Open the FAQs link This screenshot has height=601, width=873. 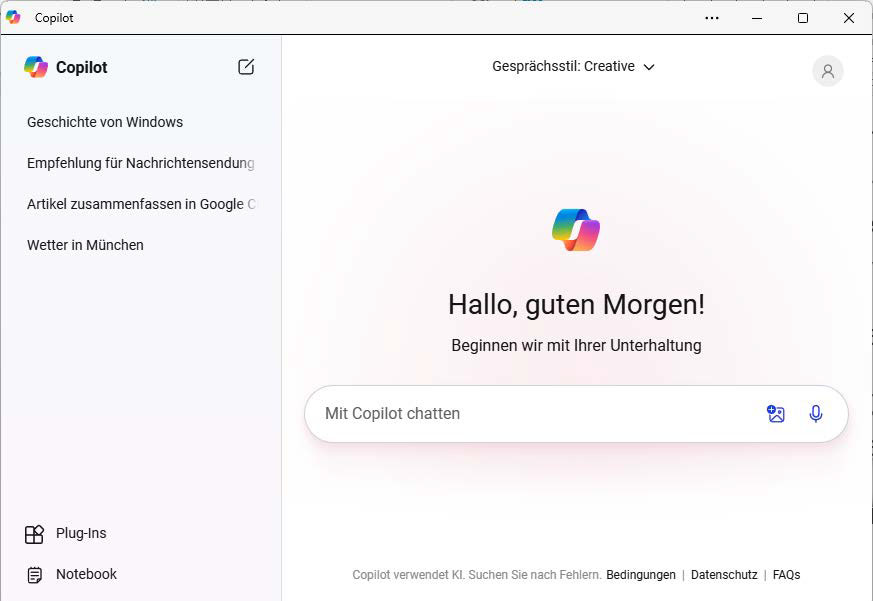coord(786,575)
